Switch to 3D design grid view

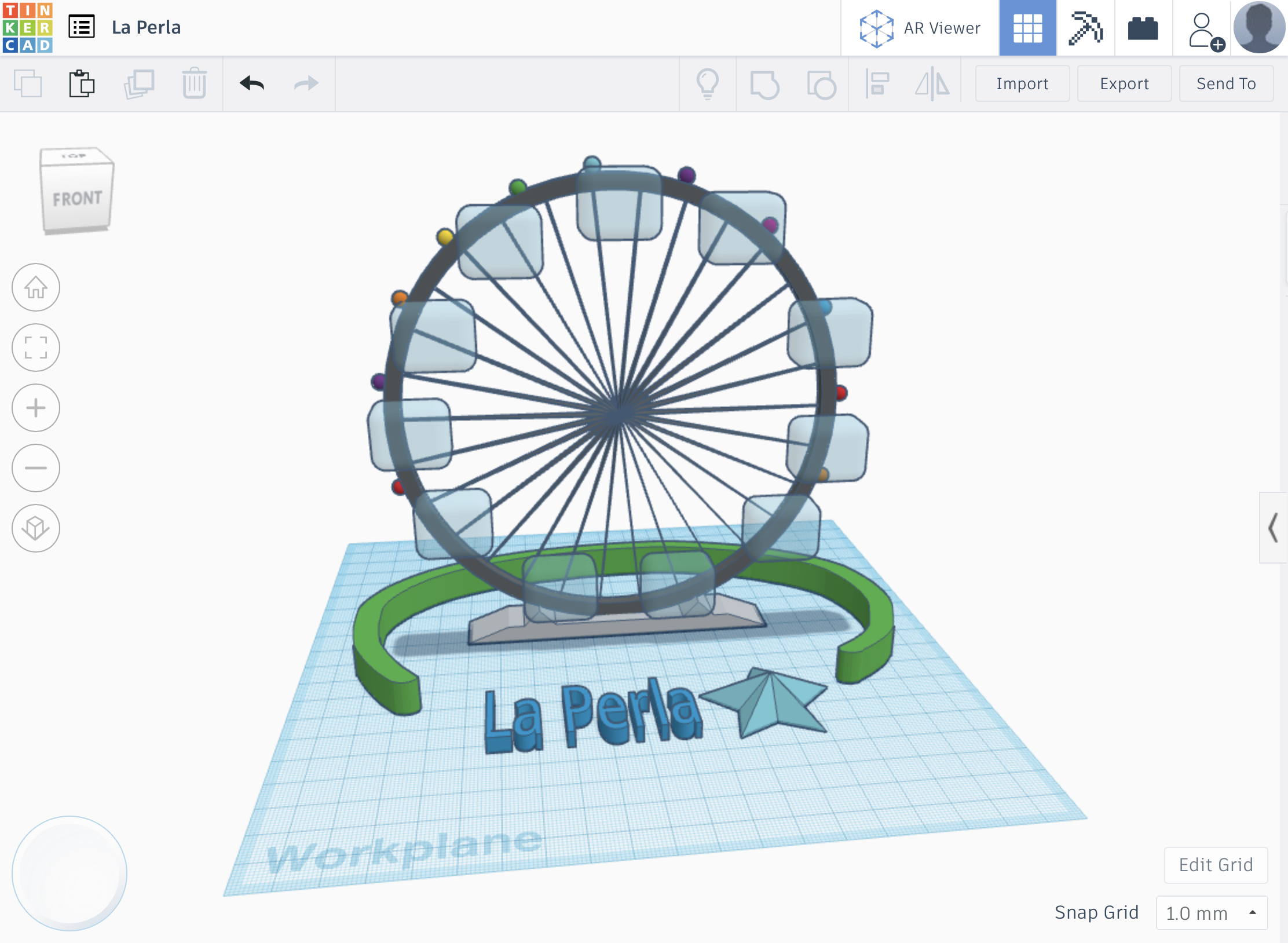point(1028,28)
